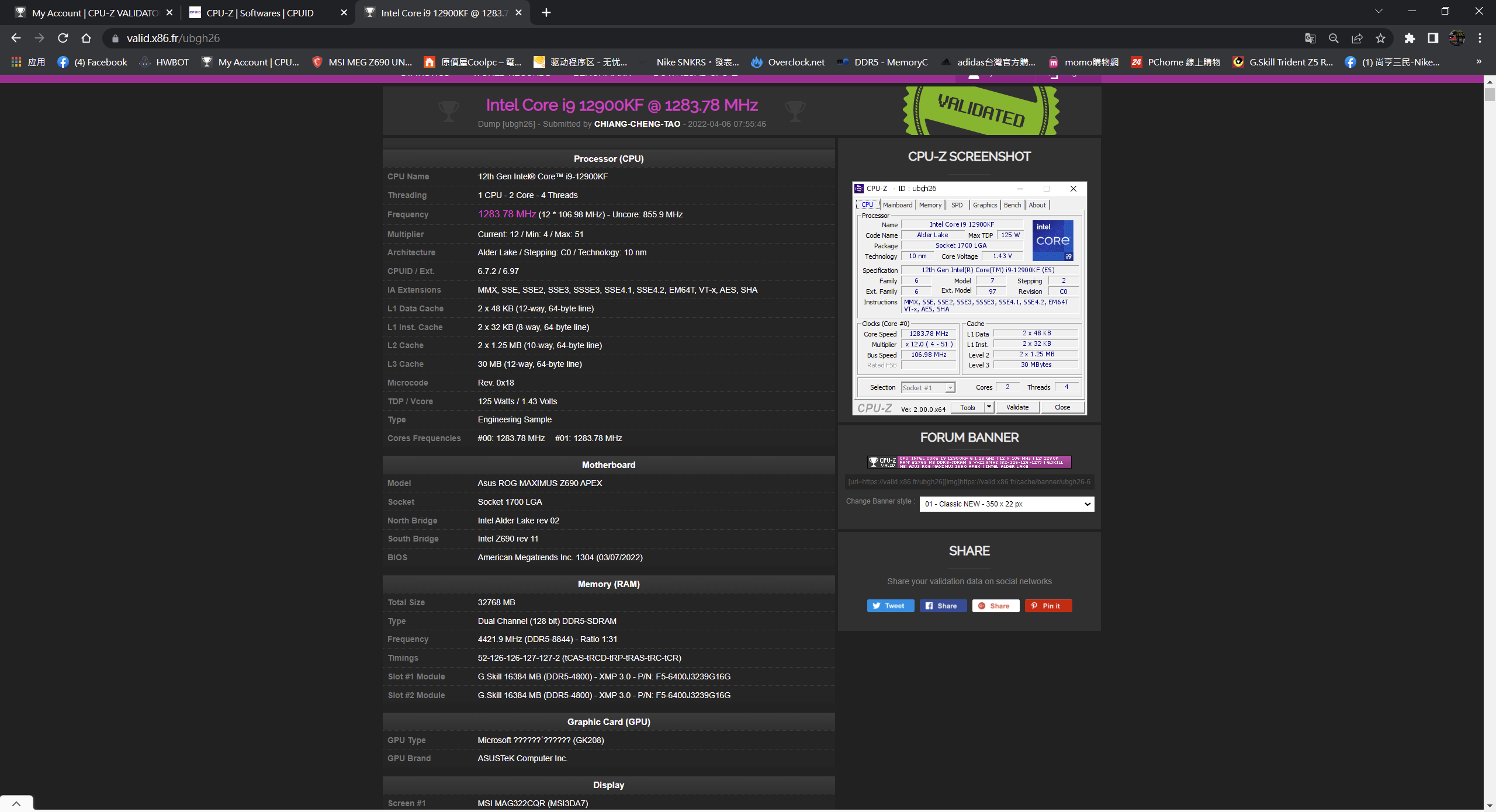Click the forum banner preview image
This screenshot has height=812, width=1496.
pyautogui.click(x=969, y=462)
